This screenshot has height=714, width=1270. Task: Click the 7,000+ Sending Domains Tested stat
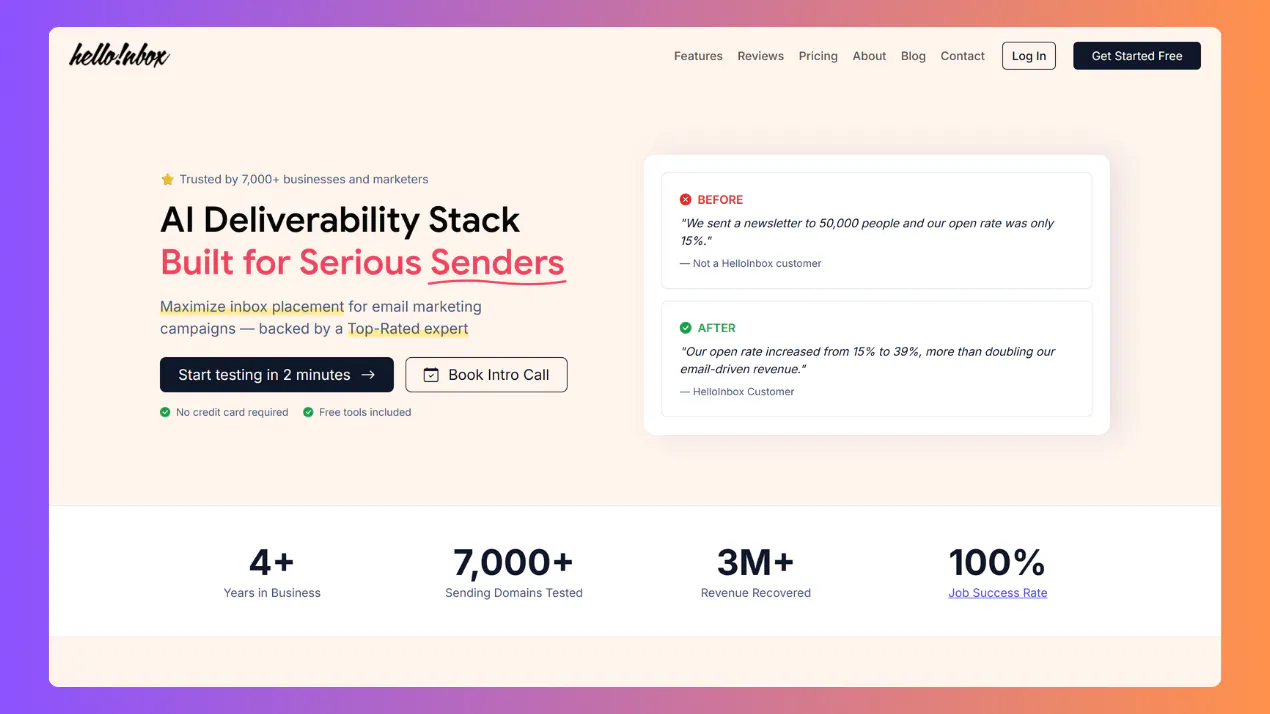(x=514, y=572)
